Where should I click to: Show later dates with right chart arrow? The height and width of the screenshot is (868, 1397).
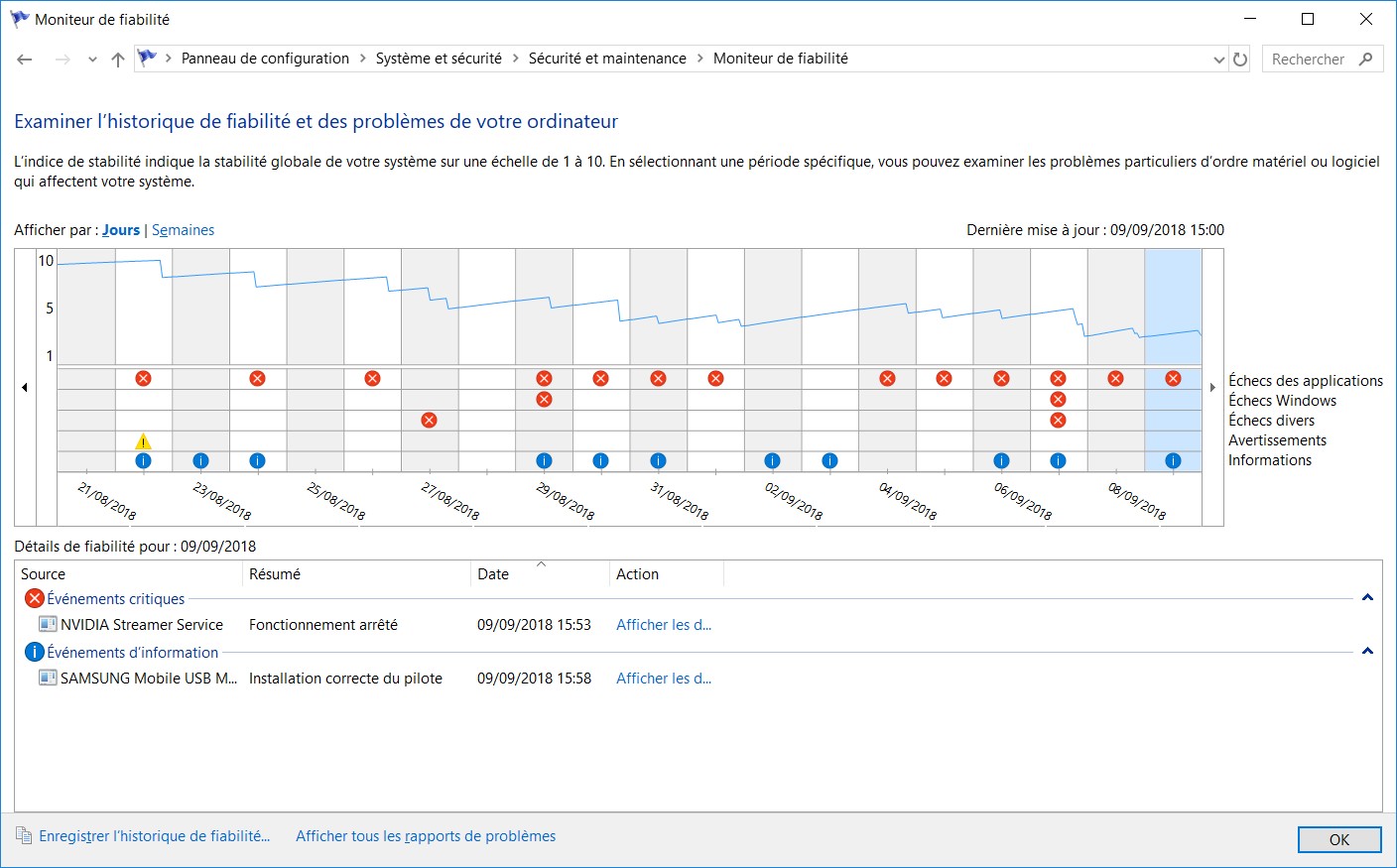(x=1212, y=387)
